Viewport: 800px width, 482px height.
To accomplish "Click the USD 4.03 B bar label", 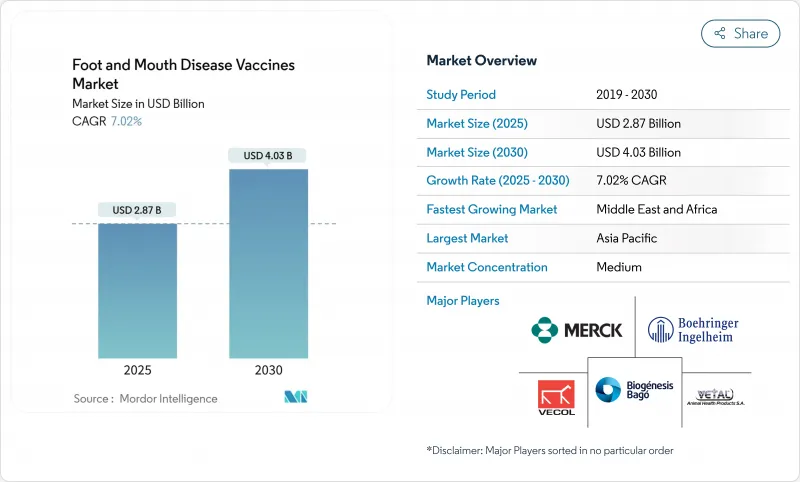I will click(x=268, y=155).
